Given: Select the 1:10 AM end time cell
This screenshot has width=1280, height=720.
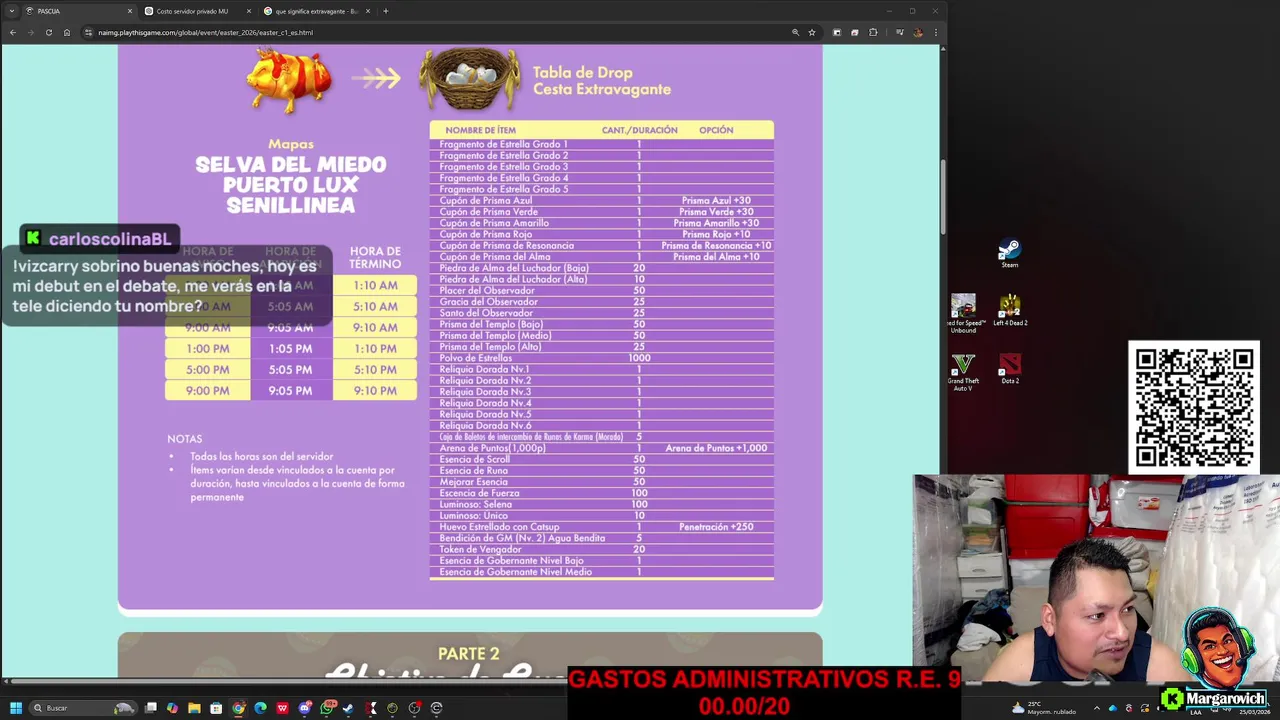Looking at the screenshot, I should (375, 285).
